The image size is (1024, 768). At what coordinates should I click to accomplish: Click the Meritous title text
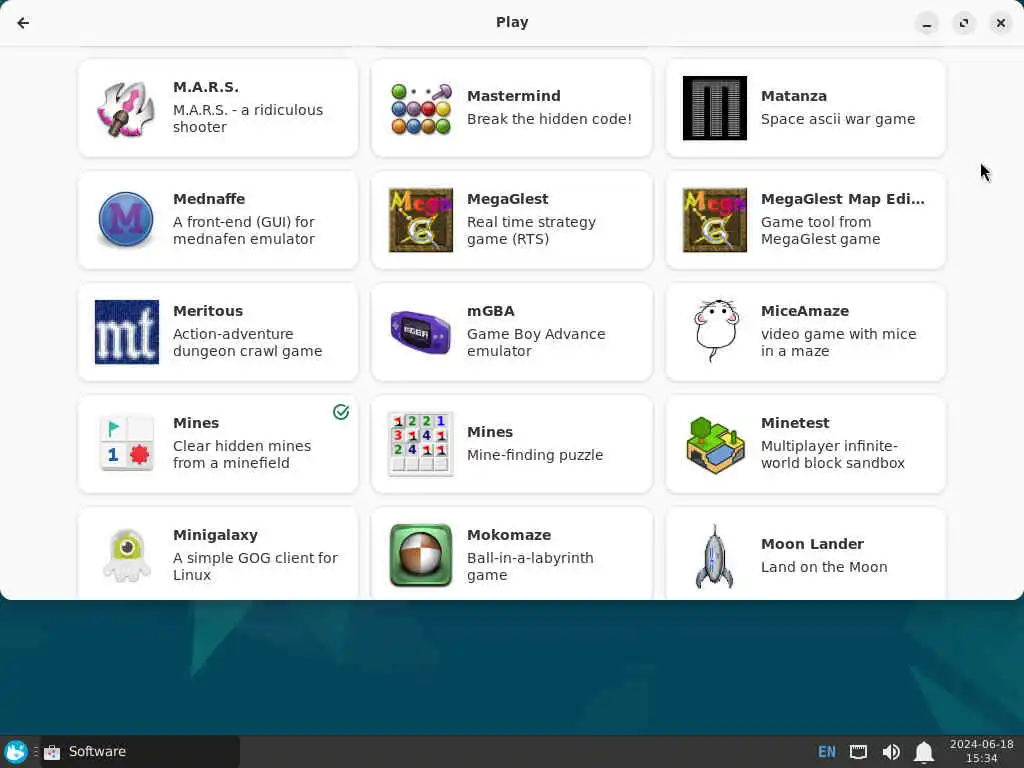(x=208, y=311)
